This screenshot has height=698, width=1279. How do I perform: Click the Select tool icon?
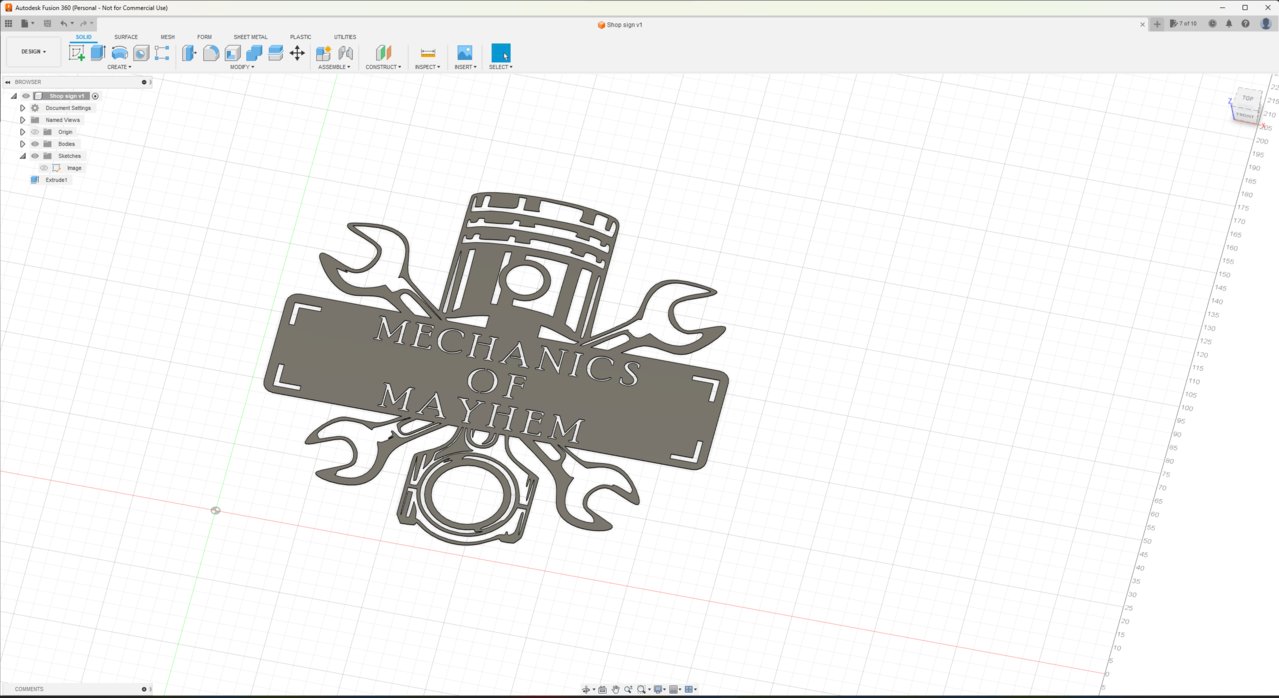pyautogui.click(x=501, y=53)
